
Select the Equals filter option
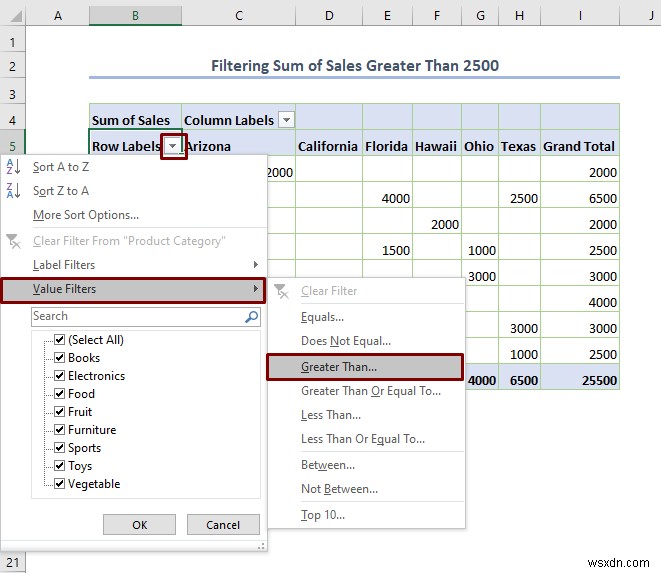click(366, 317)
